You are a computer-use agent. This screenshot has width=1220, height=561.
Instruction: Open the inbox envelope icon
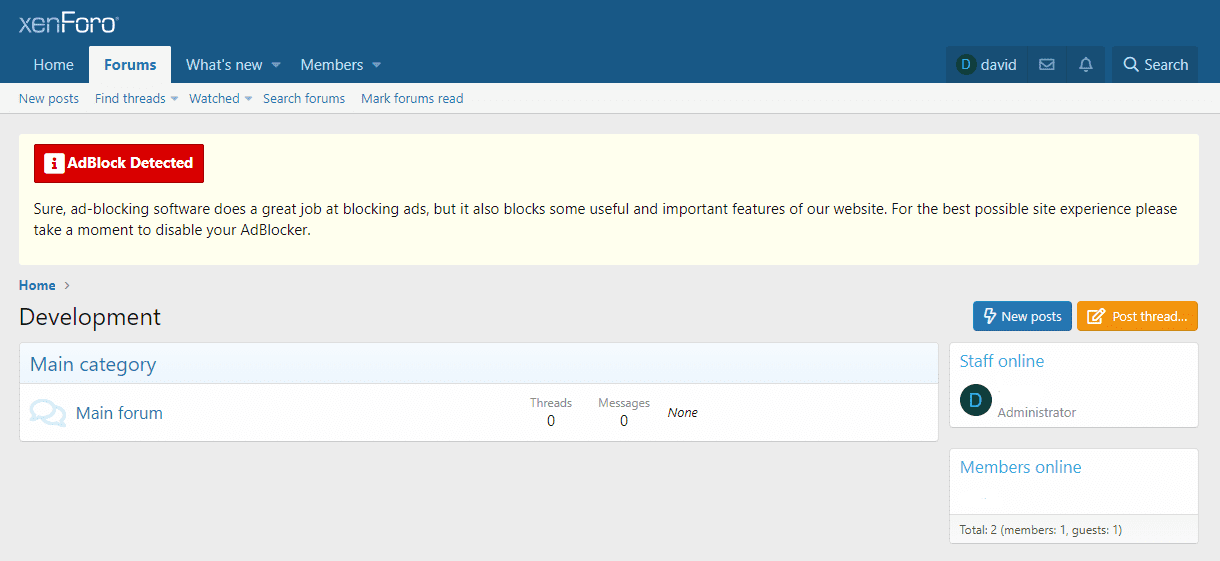(1047, 65)
